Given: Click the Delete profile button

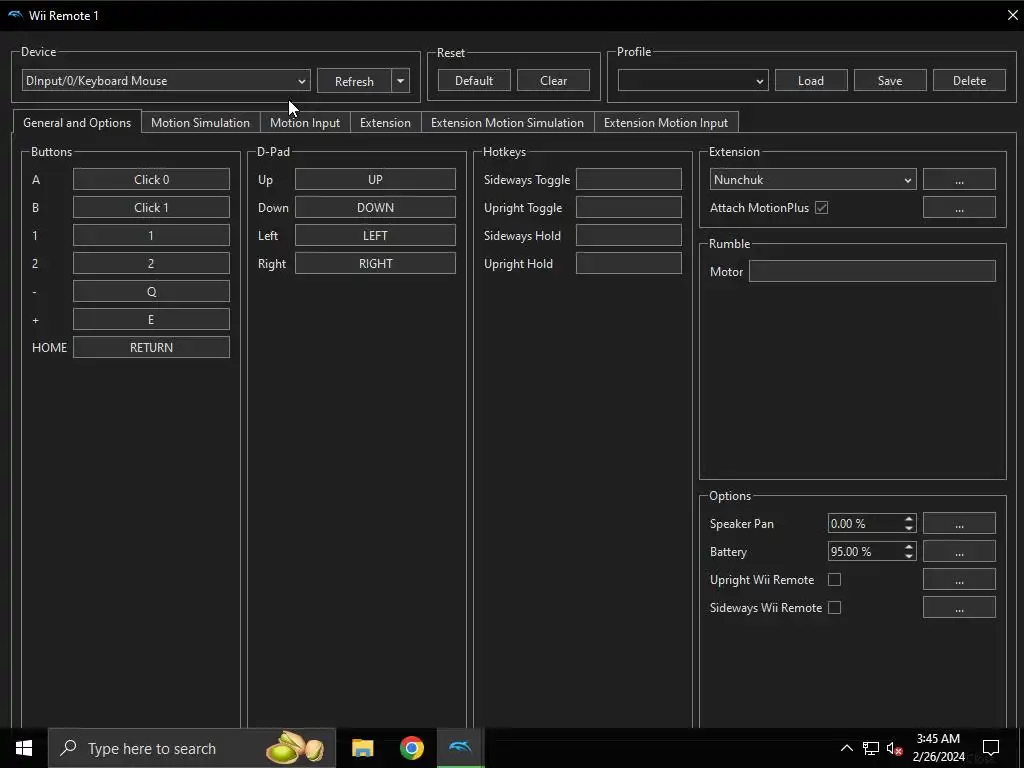Looking at the screenshot, I should 969,80.
